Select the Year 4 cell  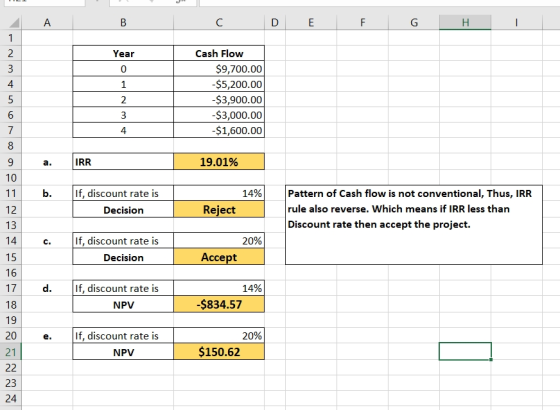(x=123, y=130)
